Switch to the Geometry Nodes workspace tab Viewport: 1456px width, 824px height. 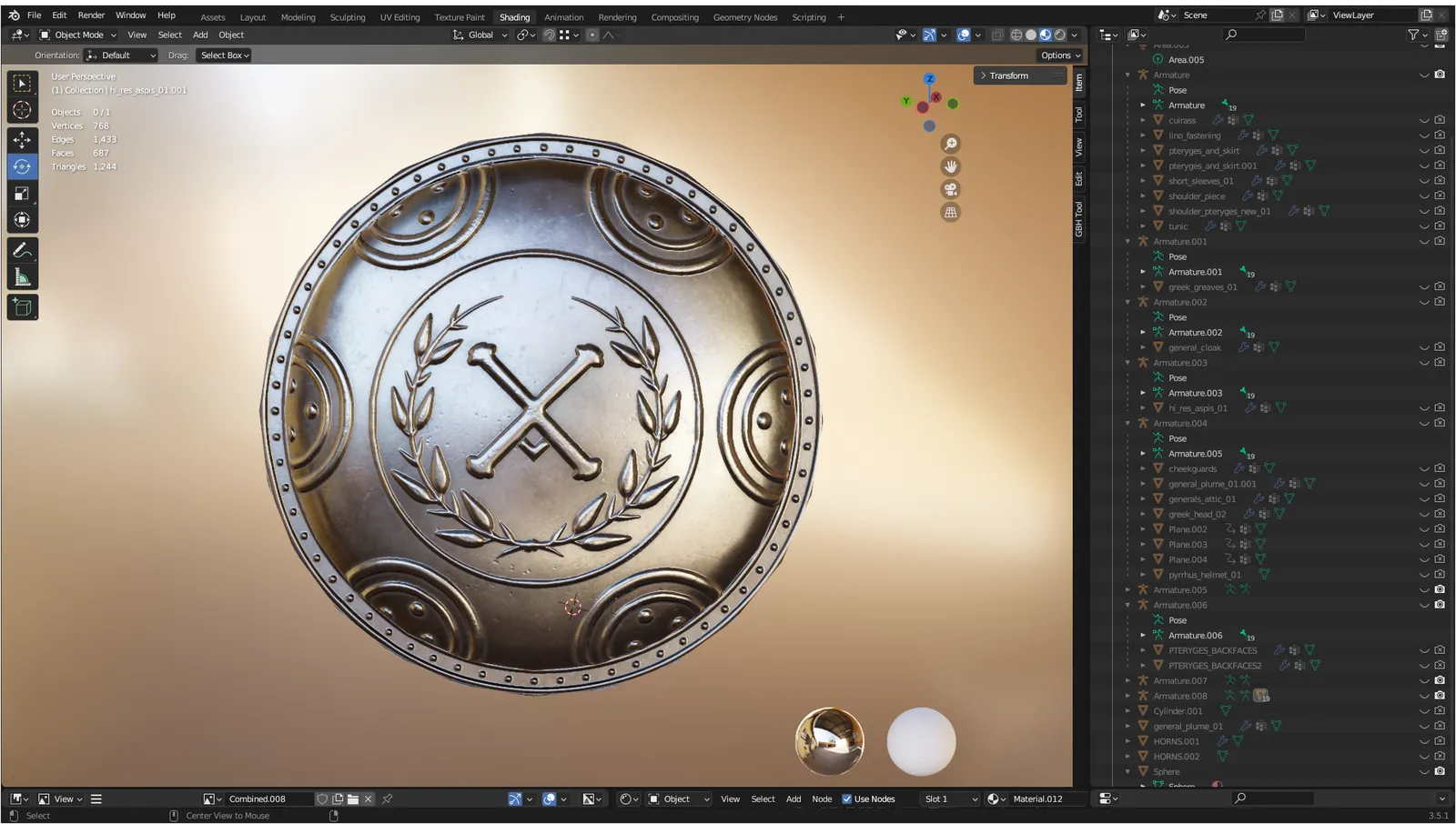745,17
